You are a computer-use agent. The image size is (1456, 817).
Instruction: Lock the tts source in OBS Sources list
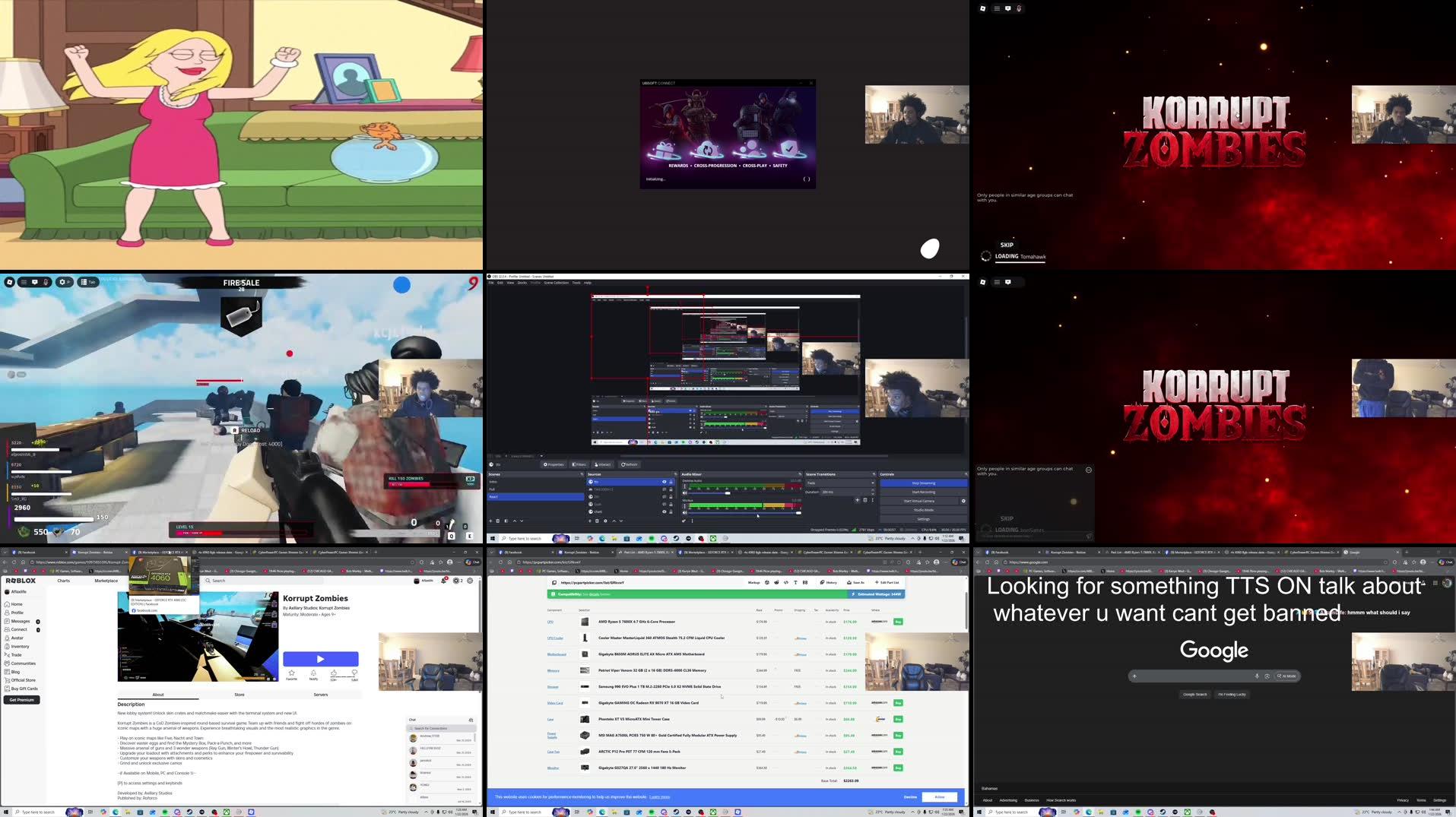coord(671,482)
